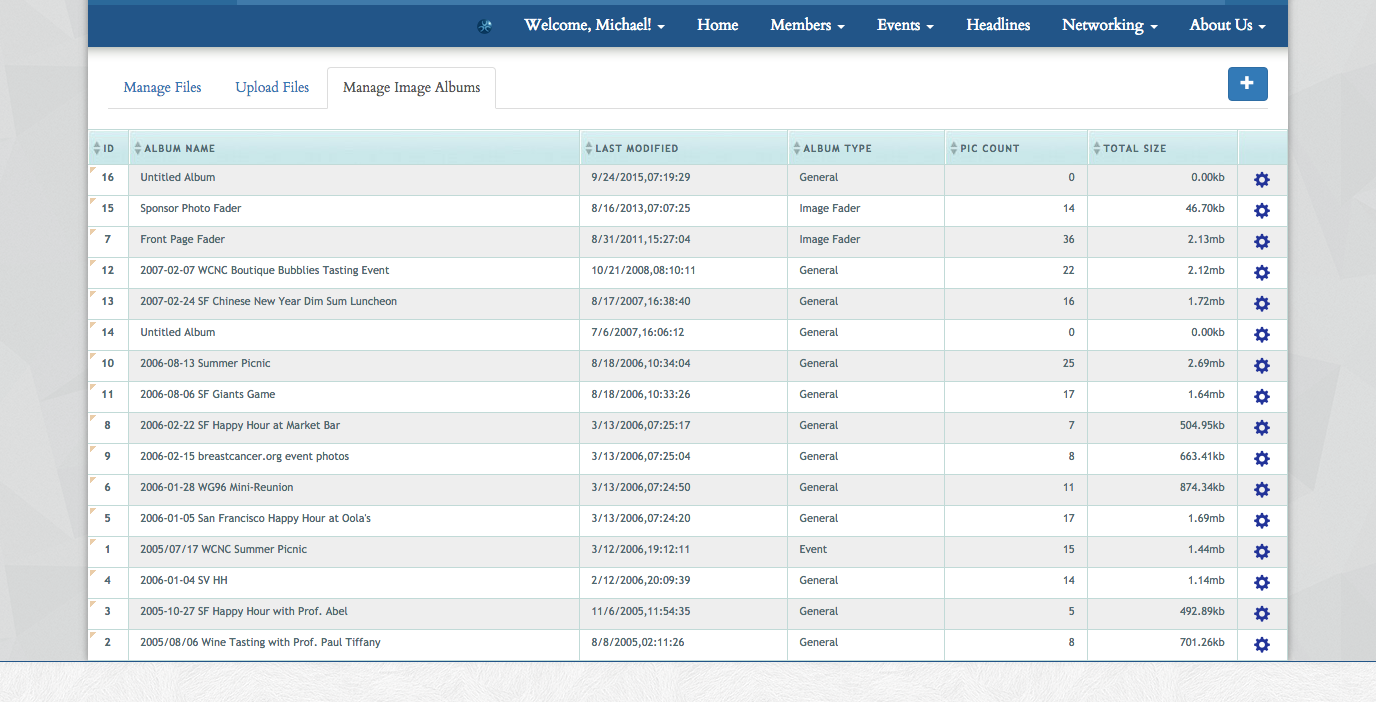Click the blue plus add album button
The width and height of the screenshot is (1376, 702).
[1247, 84]
